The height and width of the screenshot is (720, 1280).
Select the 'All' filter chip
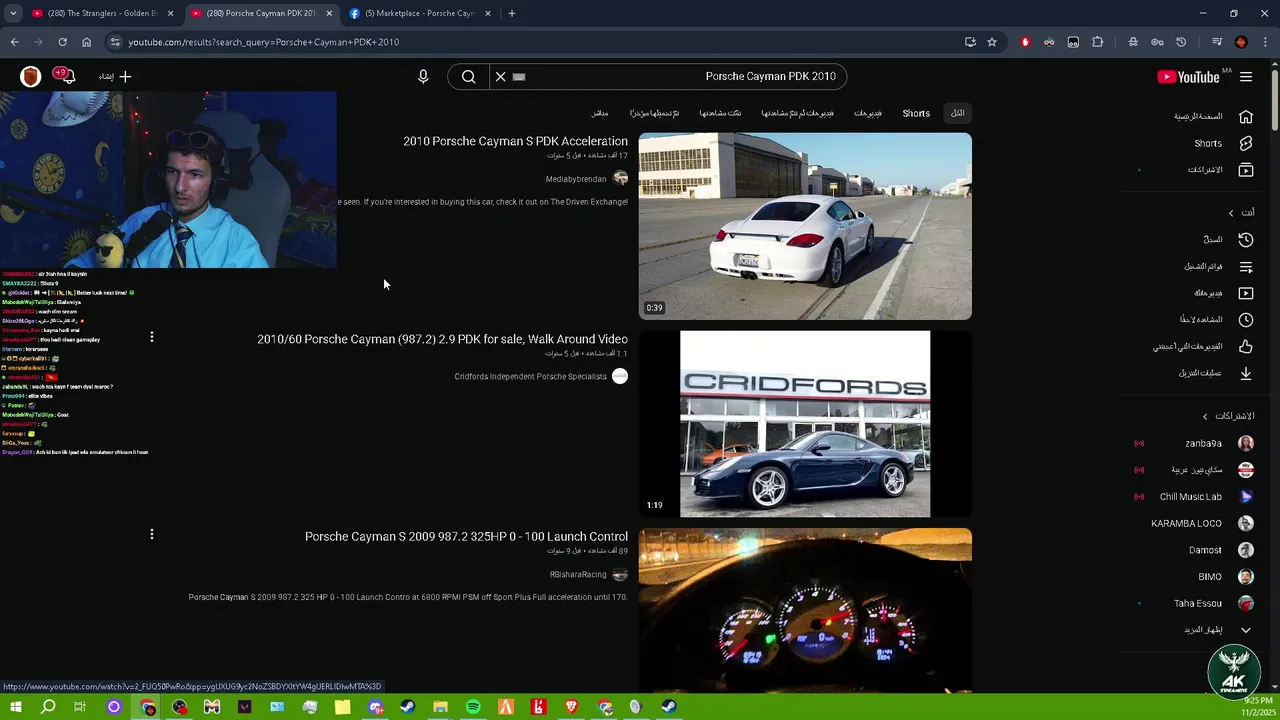click(x=957, y=113)
